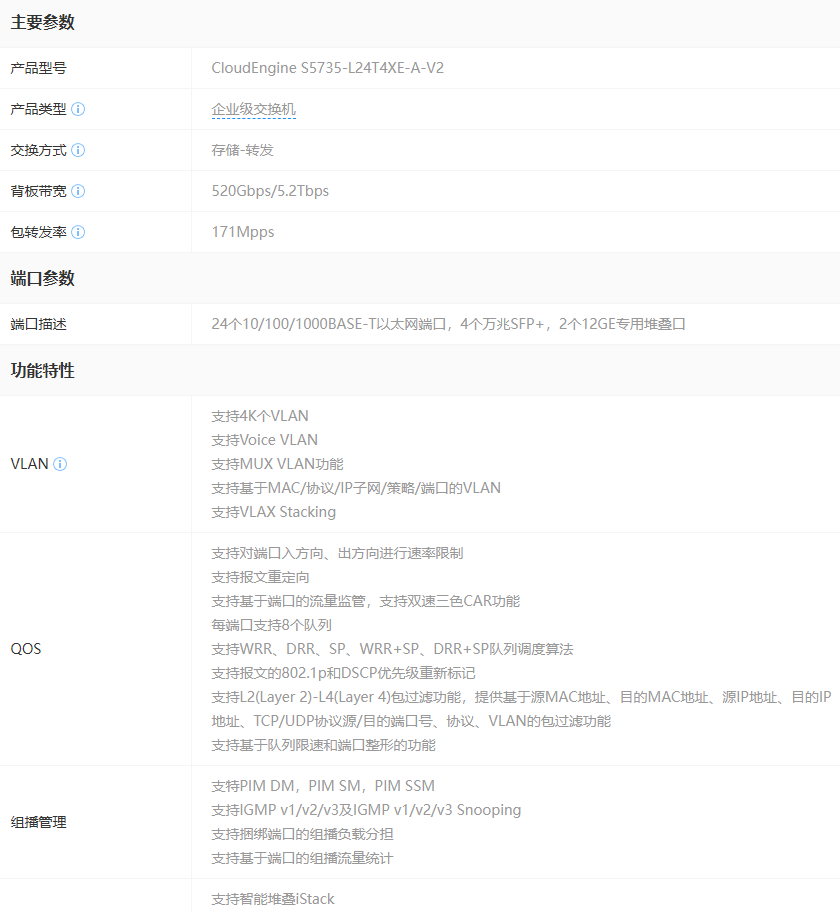Select the model text CloudEngine S5735-L24T4XE-A-V2

click(328, 68)
